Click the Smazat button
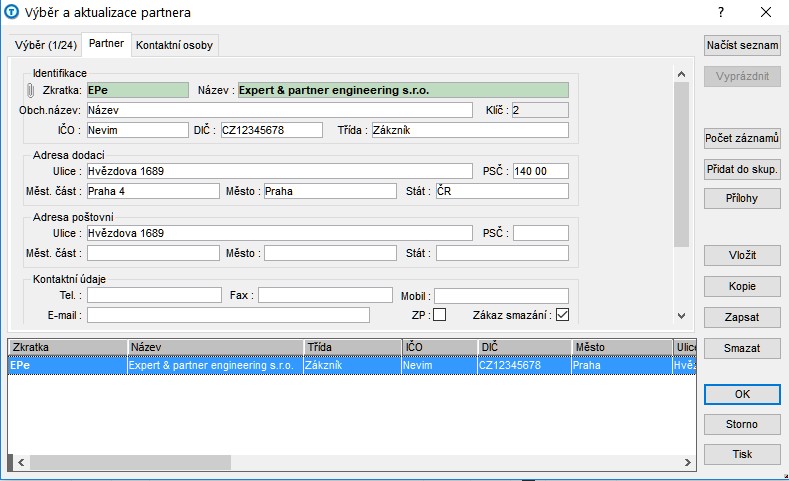 coord(742,348)
